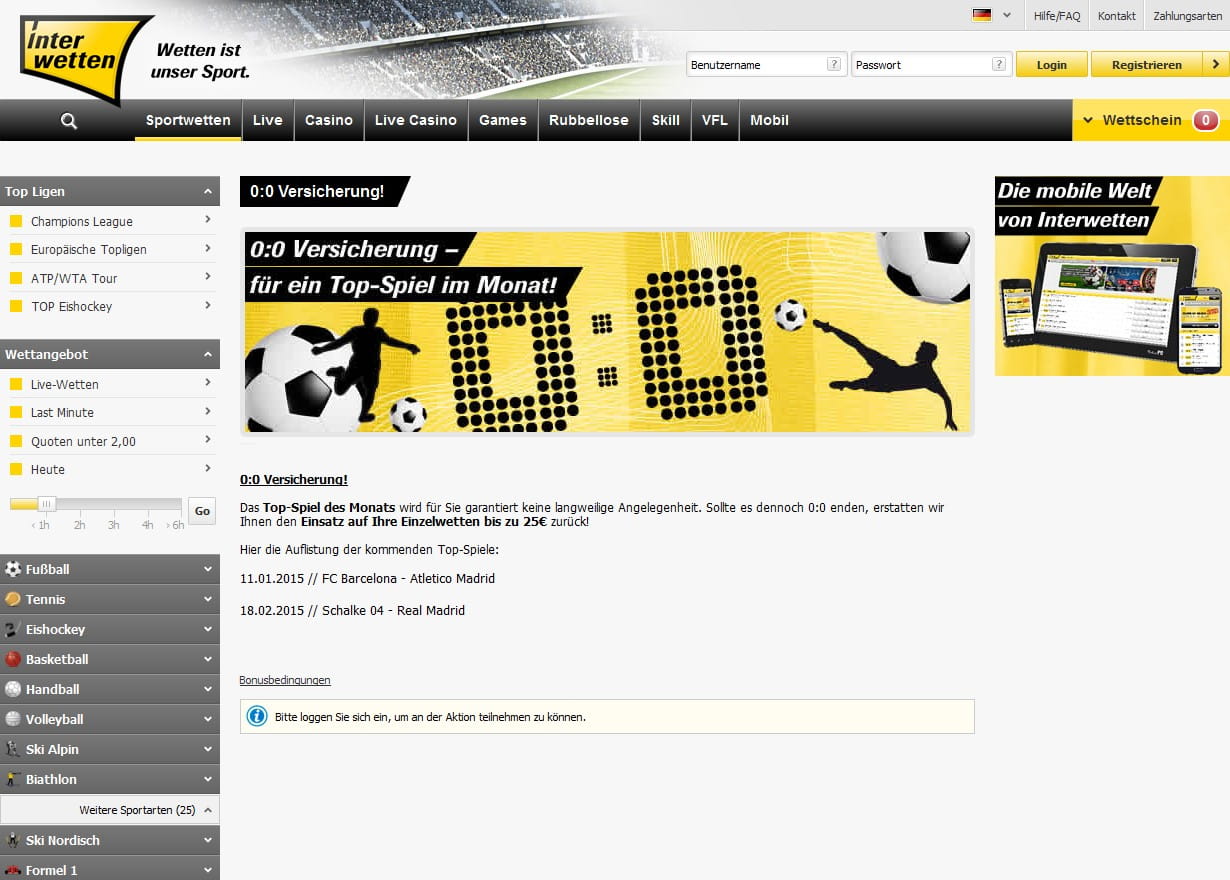Open the Rubbellose tab

coord(589,120)
